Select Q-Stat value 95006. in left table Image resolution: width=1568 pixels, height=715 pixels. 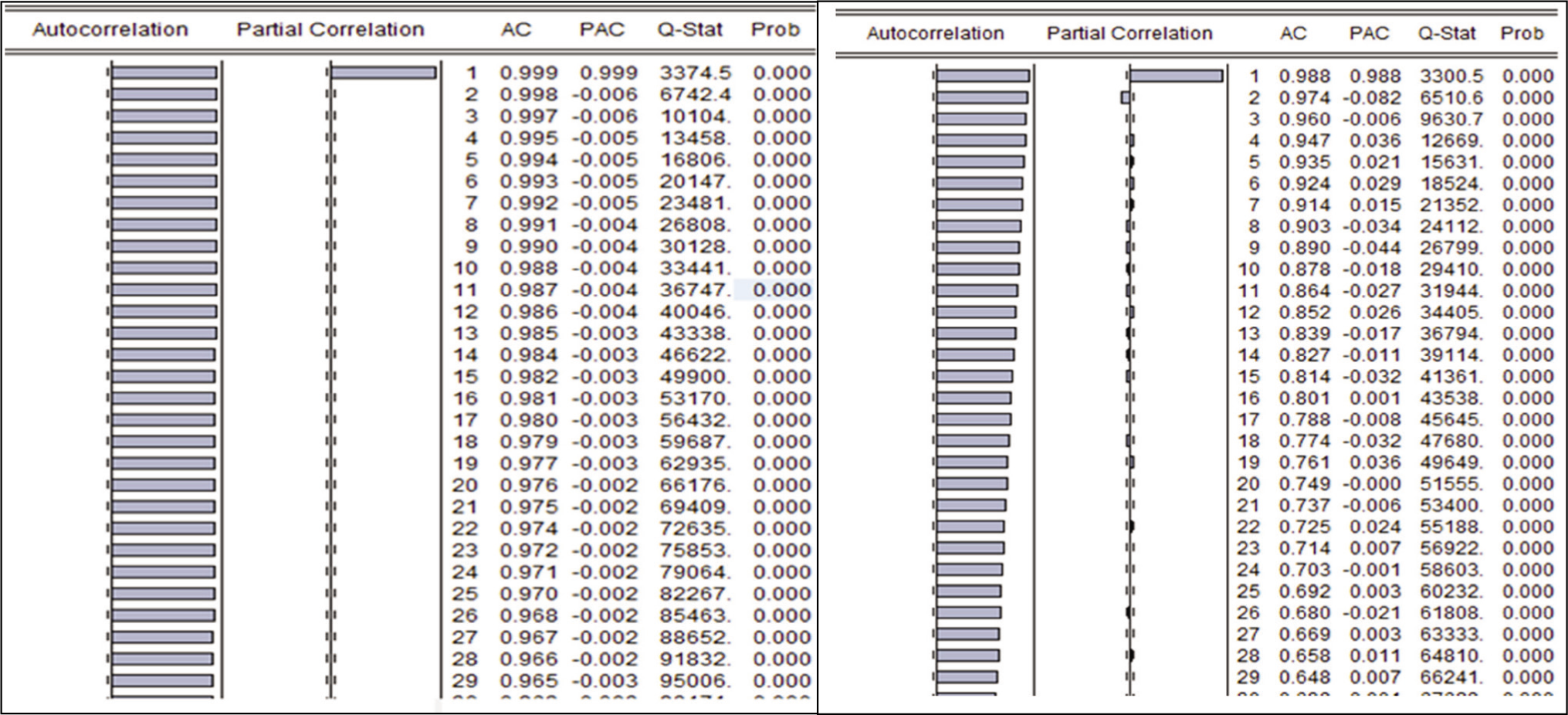(x=695, y=681)
